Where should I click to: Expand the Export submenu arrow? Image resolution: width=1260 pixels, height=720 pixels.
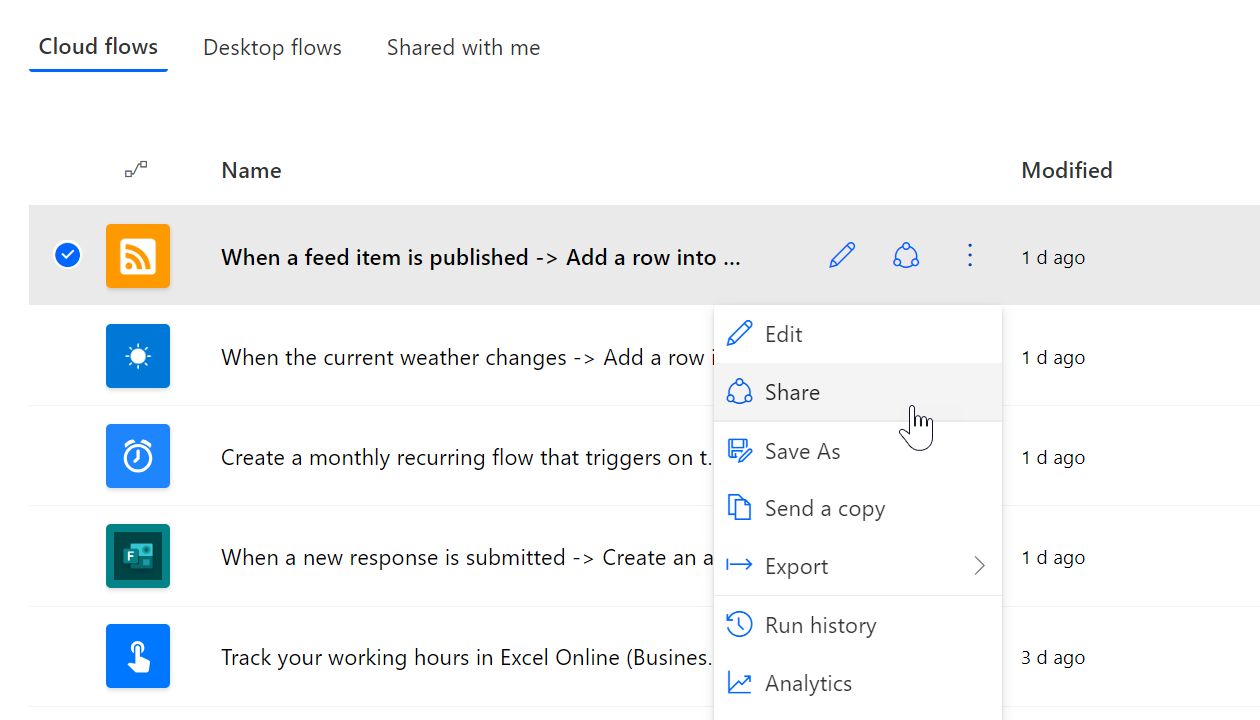(x=979, y=566)
